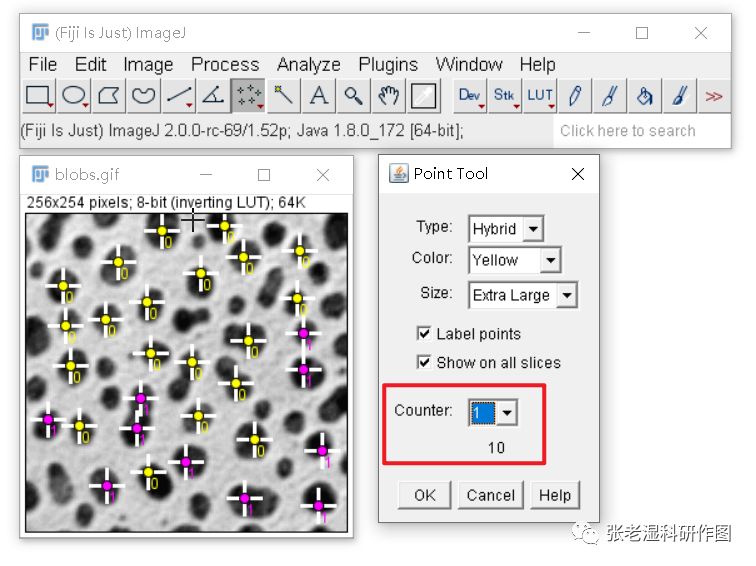Maximize the blobs.gif window

coord(264,175)
